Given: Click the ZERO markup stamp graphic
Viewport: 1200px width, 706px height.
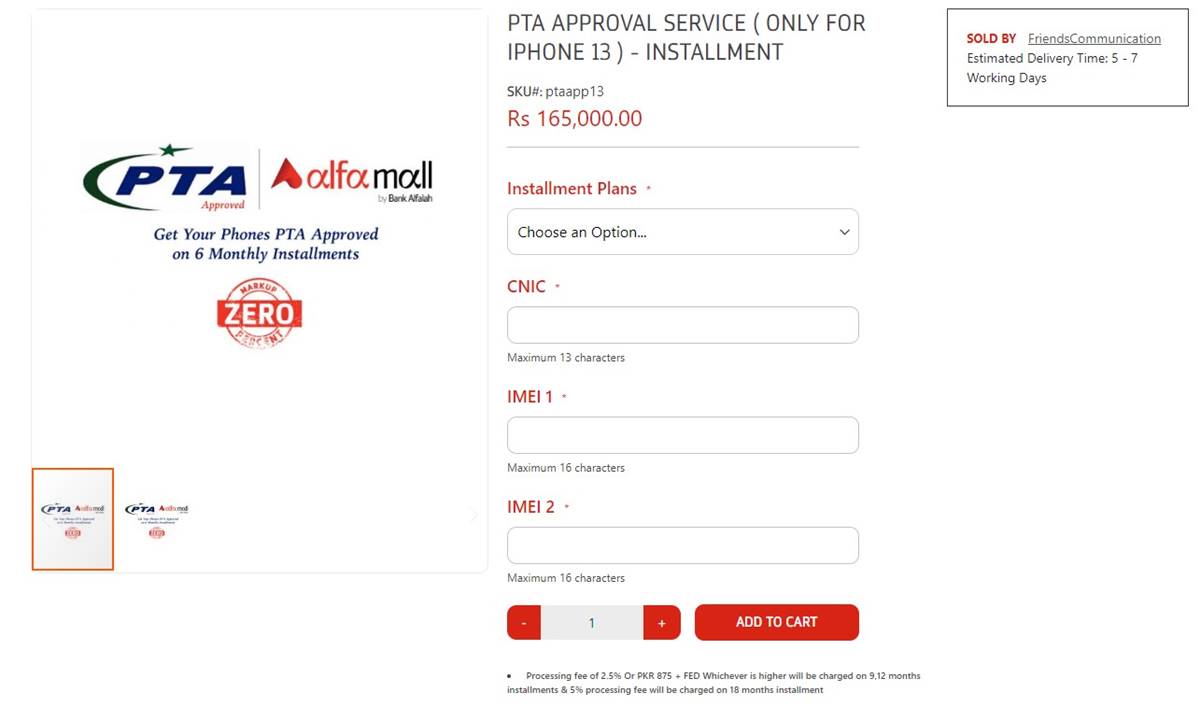Looking at the screenshot, I should coord(258,311).
